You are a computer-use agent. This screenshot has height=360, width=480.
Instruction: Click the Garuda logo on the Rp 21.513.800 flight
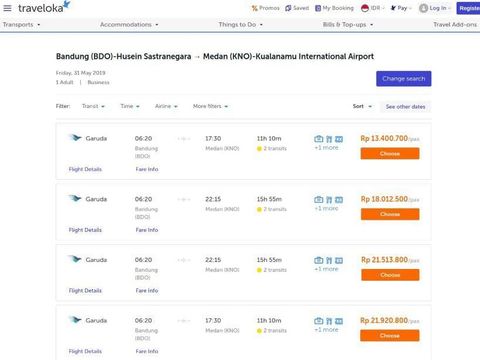click(75, 259)
